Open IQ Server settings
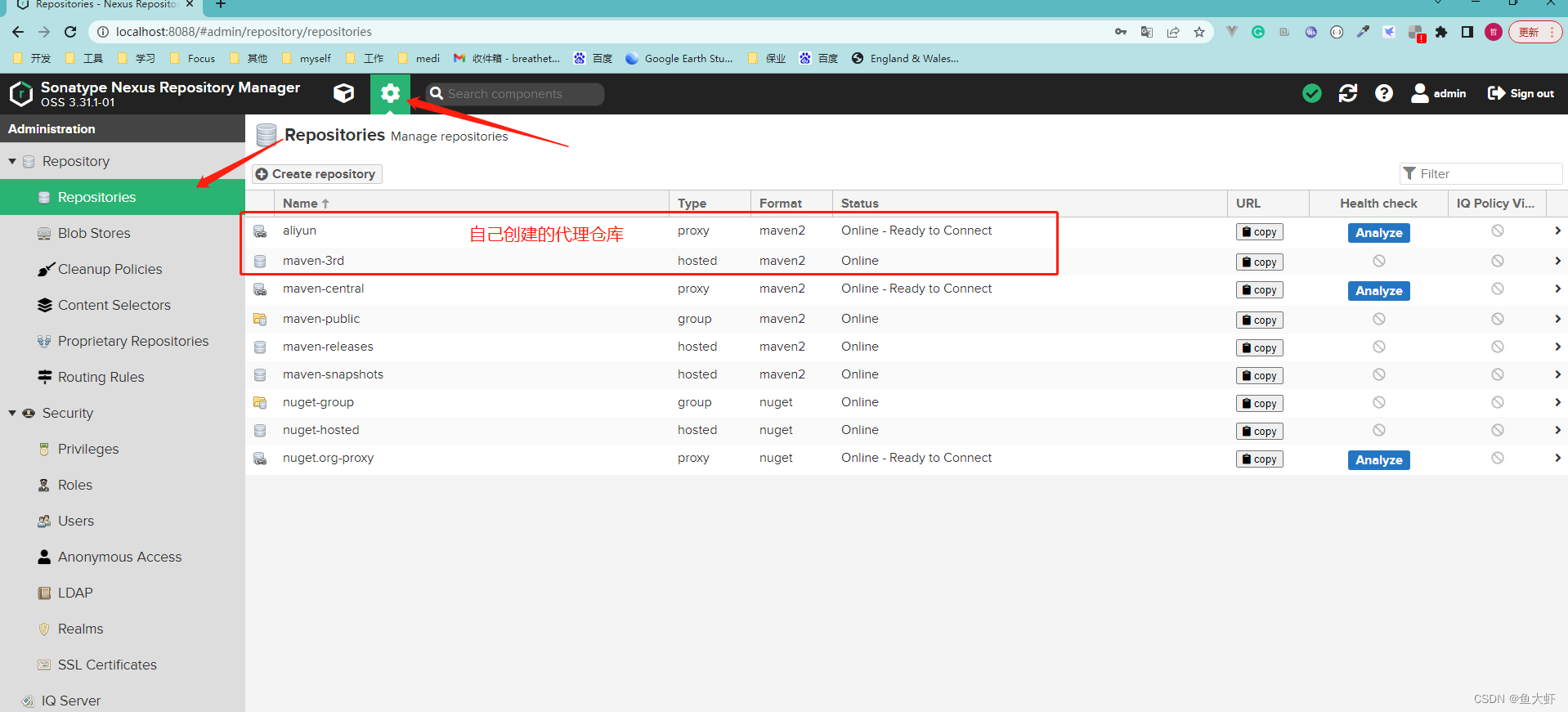 [x=70, y=701]
